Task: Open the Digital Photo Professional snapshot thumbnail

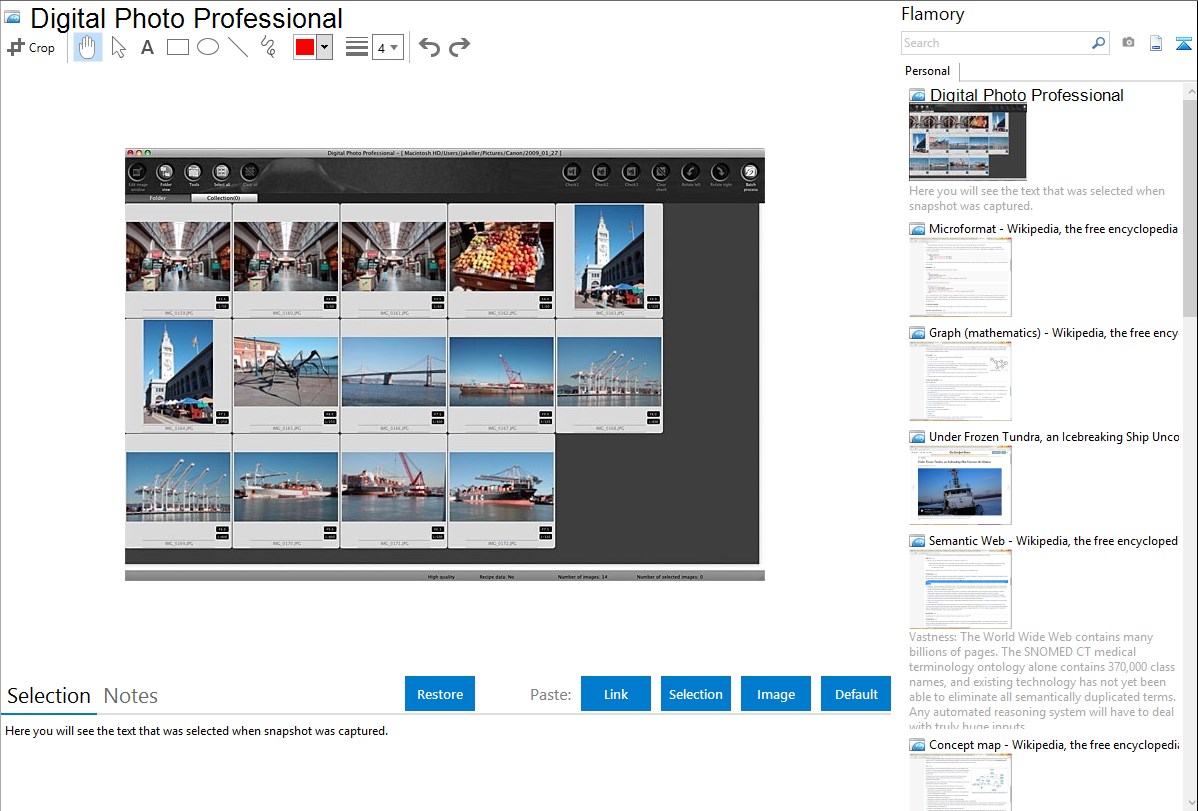Action: point(967,143)
